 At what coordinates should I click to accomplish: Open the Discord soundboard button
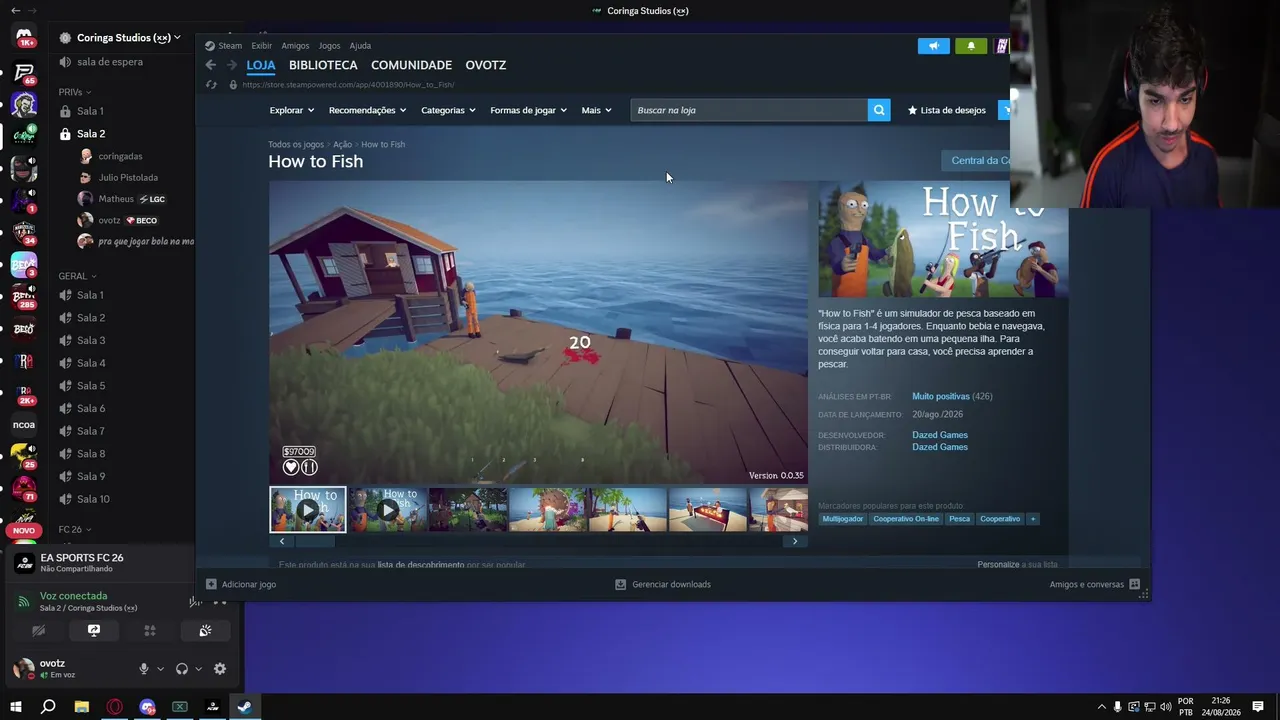[205, 631]
